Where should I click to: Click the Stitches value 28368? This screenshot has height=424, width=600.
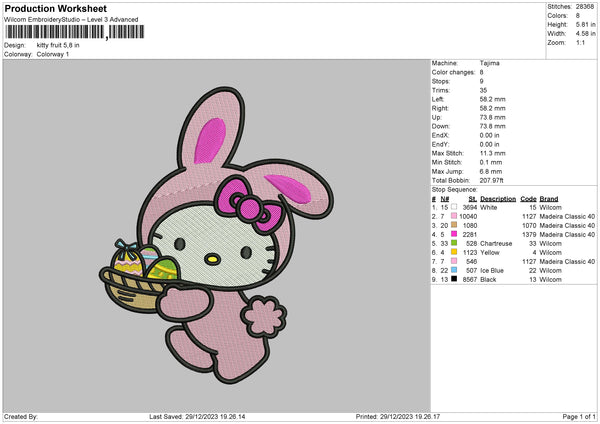(x=585, y=7)
